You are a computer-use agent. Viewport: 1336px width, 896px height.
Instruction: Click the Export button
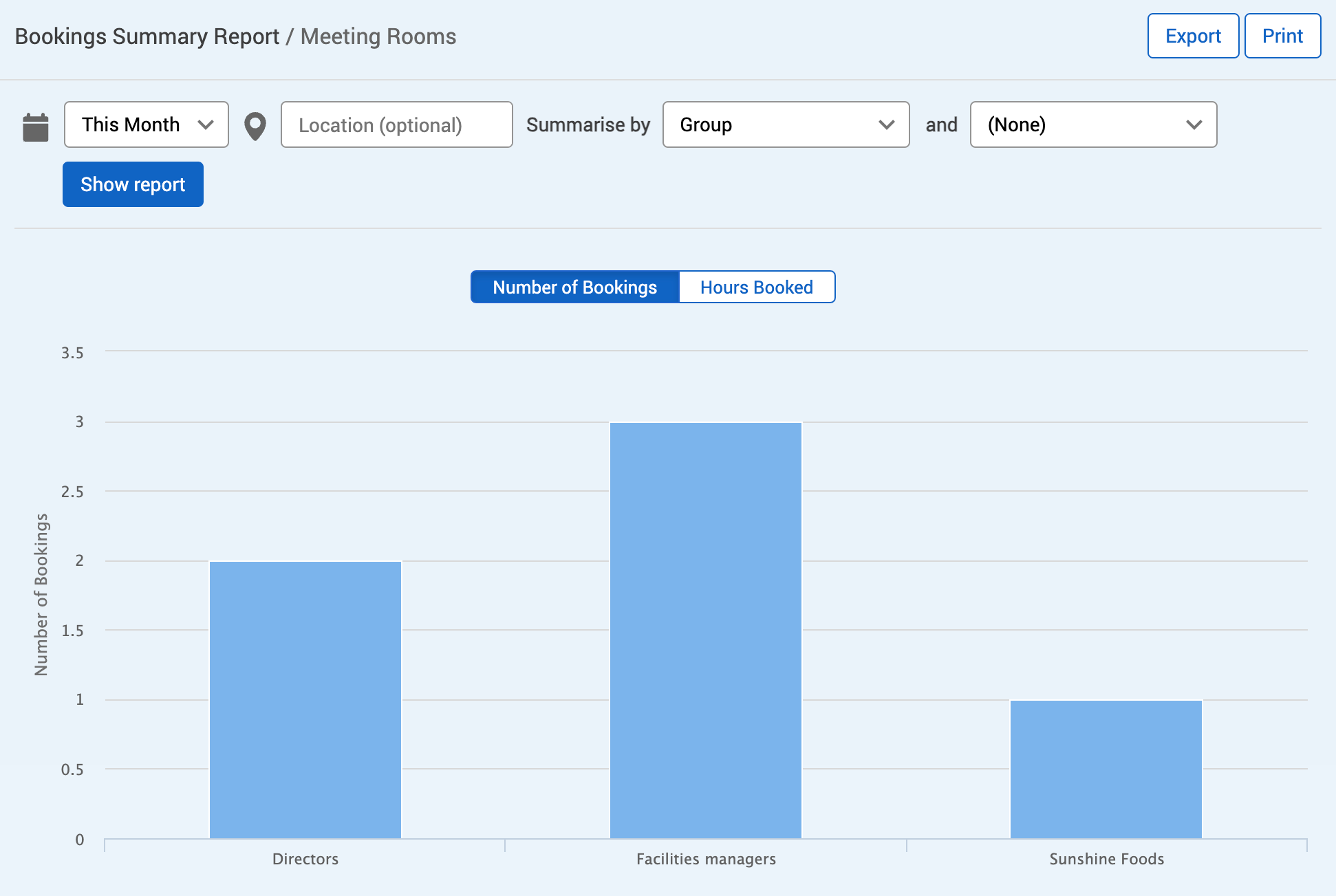[1193, 36]
